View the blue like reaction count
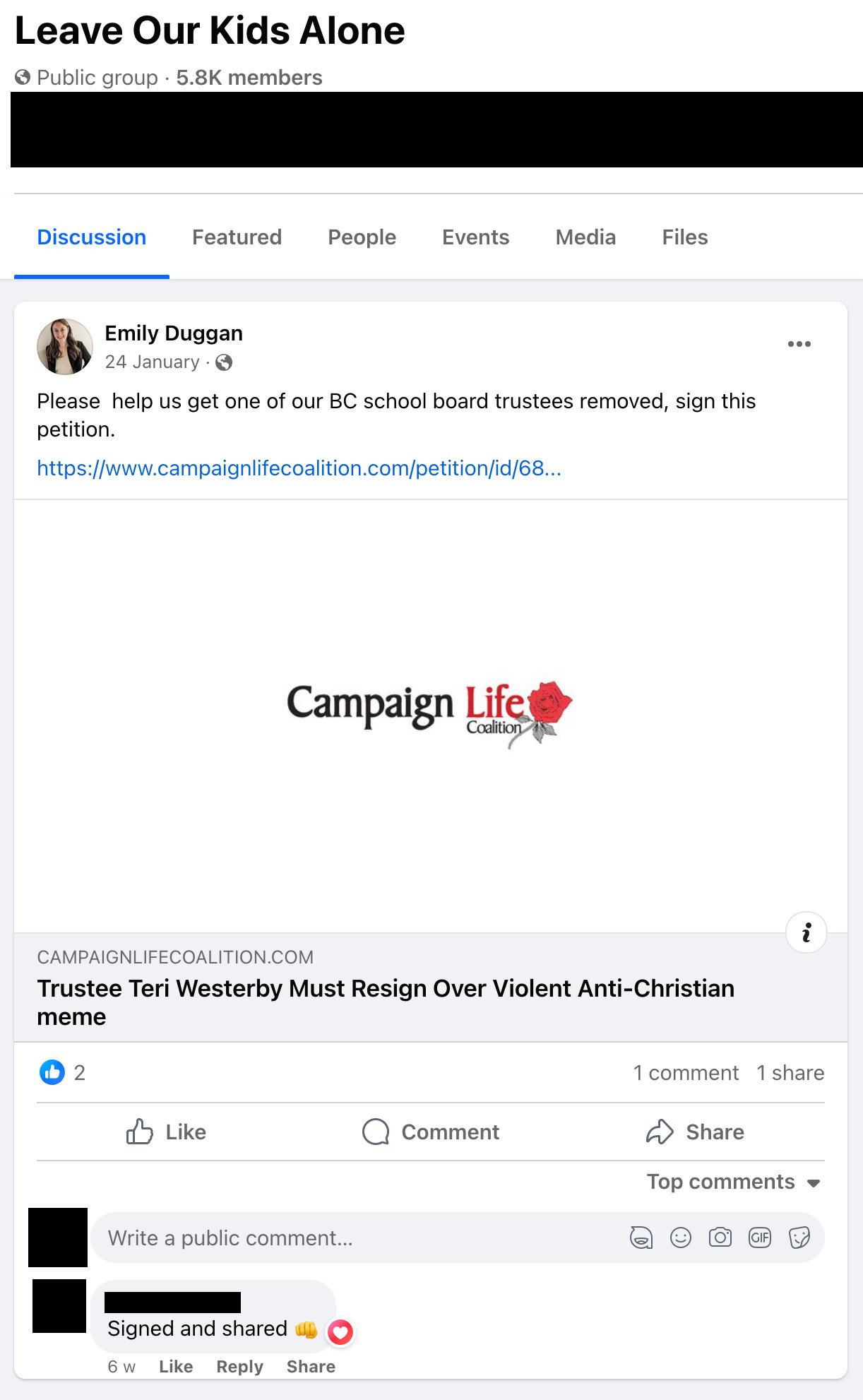This screenshot has height=1400, width=863. pos(62,1072)
